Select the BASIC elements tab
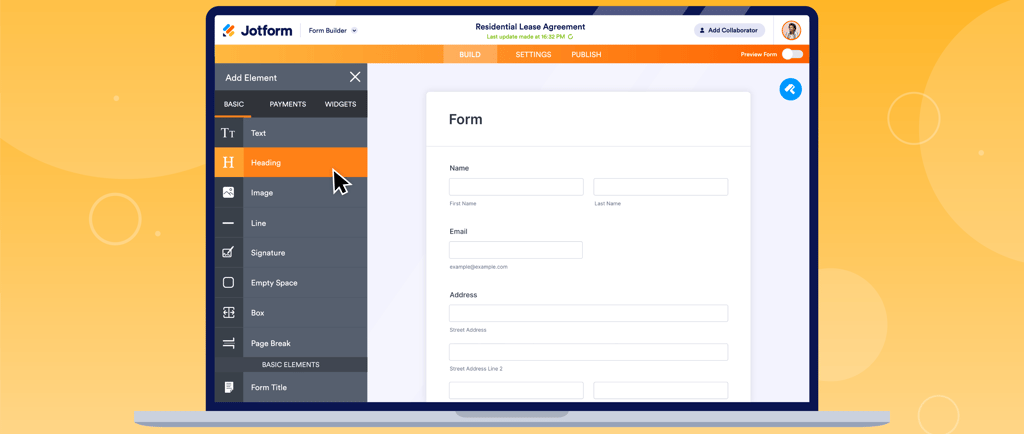 (233, 104)
